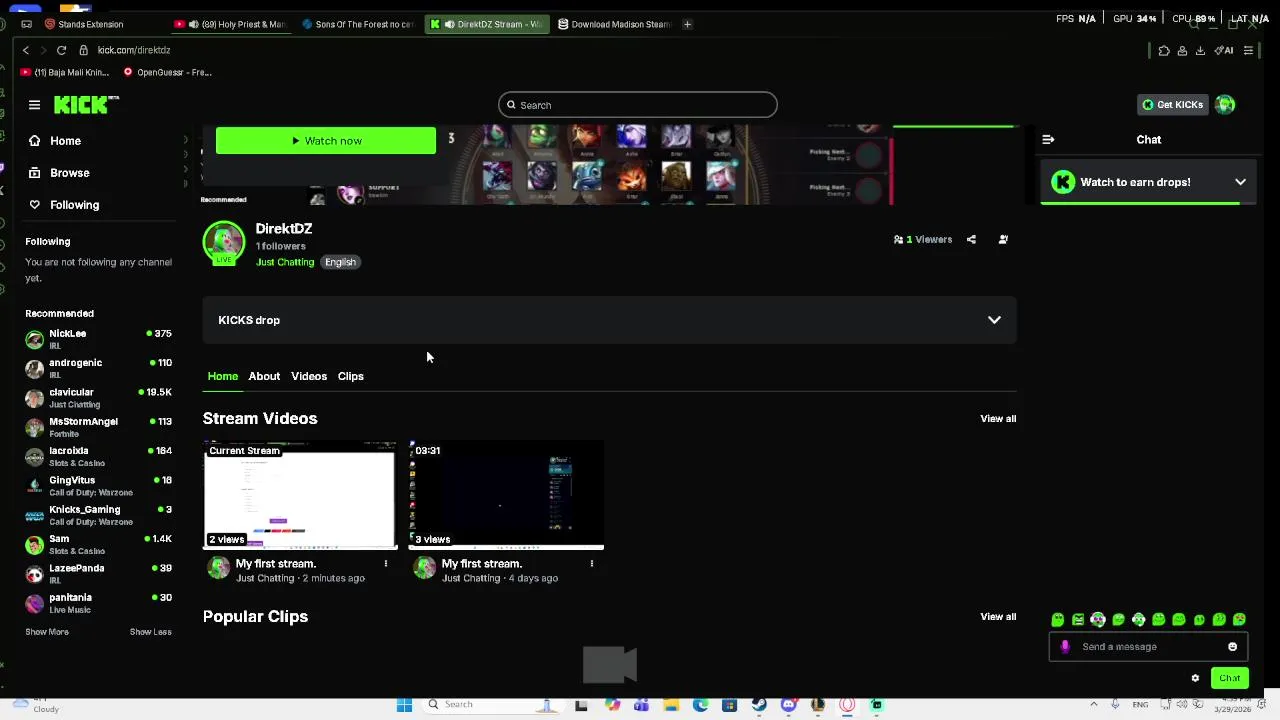Screen dimensions: 1280x720
Task: Go to Home in the sidebar
Action: [x=55, y=141]
